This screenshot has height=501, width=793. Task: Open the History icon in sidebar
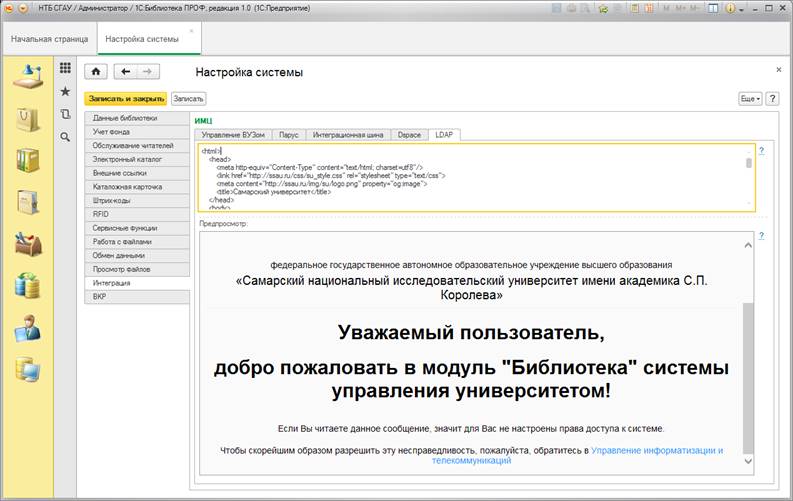point(65,114)
